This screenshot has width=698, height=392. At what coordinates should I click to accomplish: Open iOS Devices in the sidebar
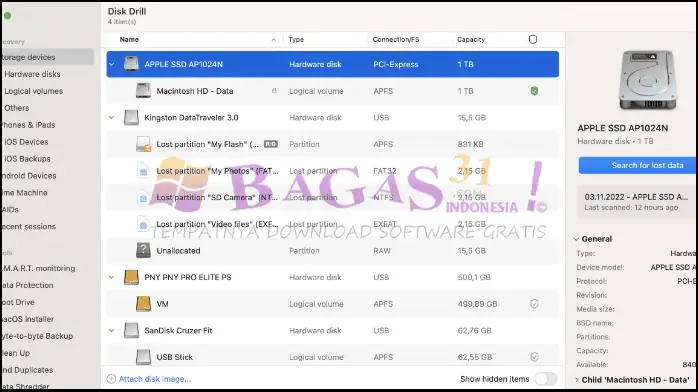(x=26, y=142)
